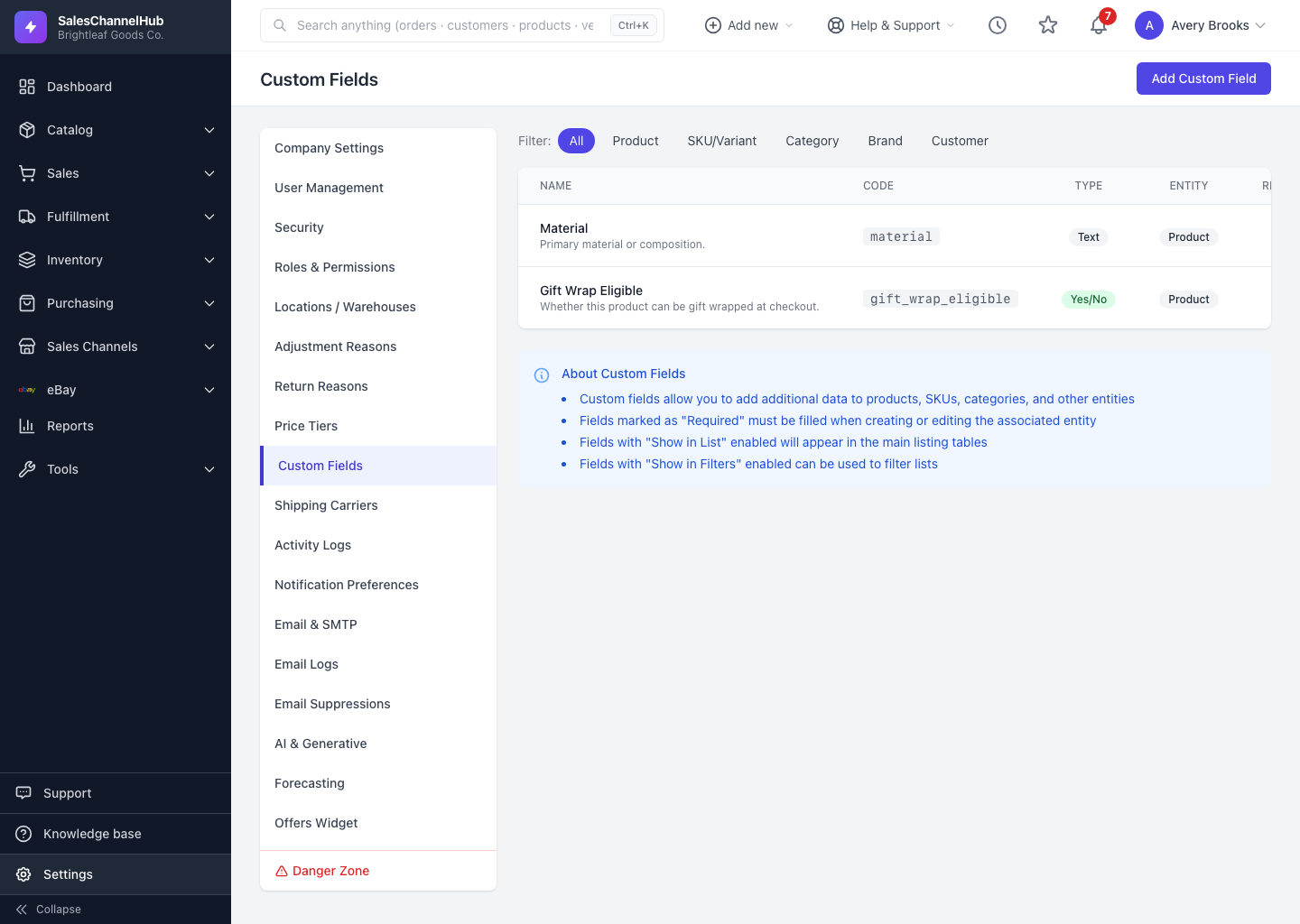
Task: Expand the Purchasing menu chevron
Action: pyautogui.click(x=209, y=303)
